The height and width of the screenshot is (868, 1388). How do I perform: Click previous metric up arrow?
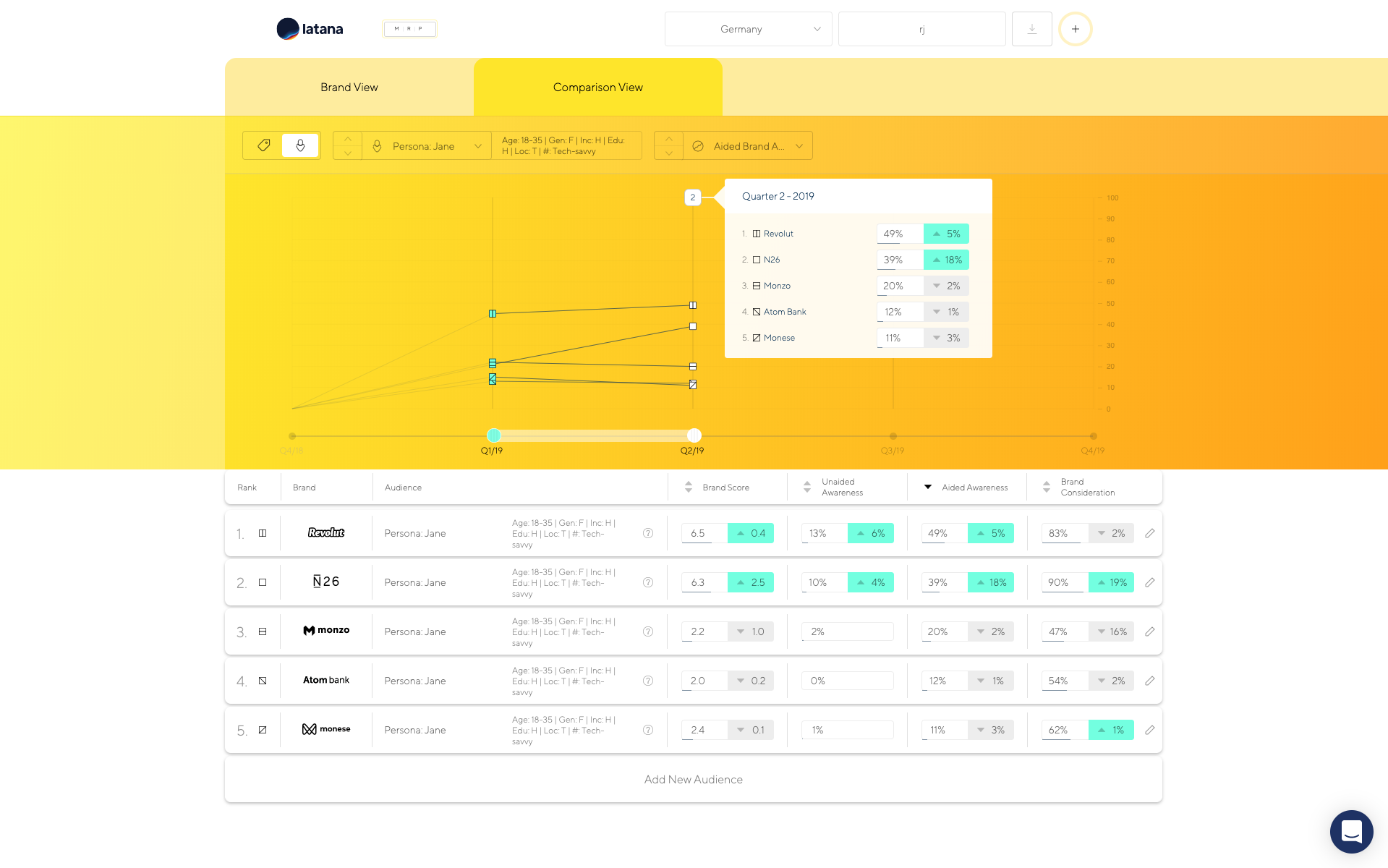[669, 139]
